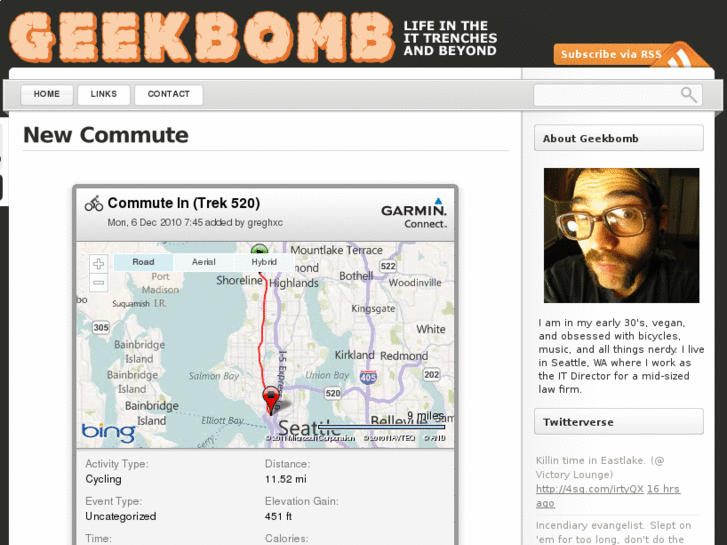Open the CONTACT navigation item
The image size is (727, 545).
click(x=169, y=94)
